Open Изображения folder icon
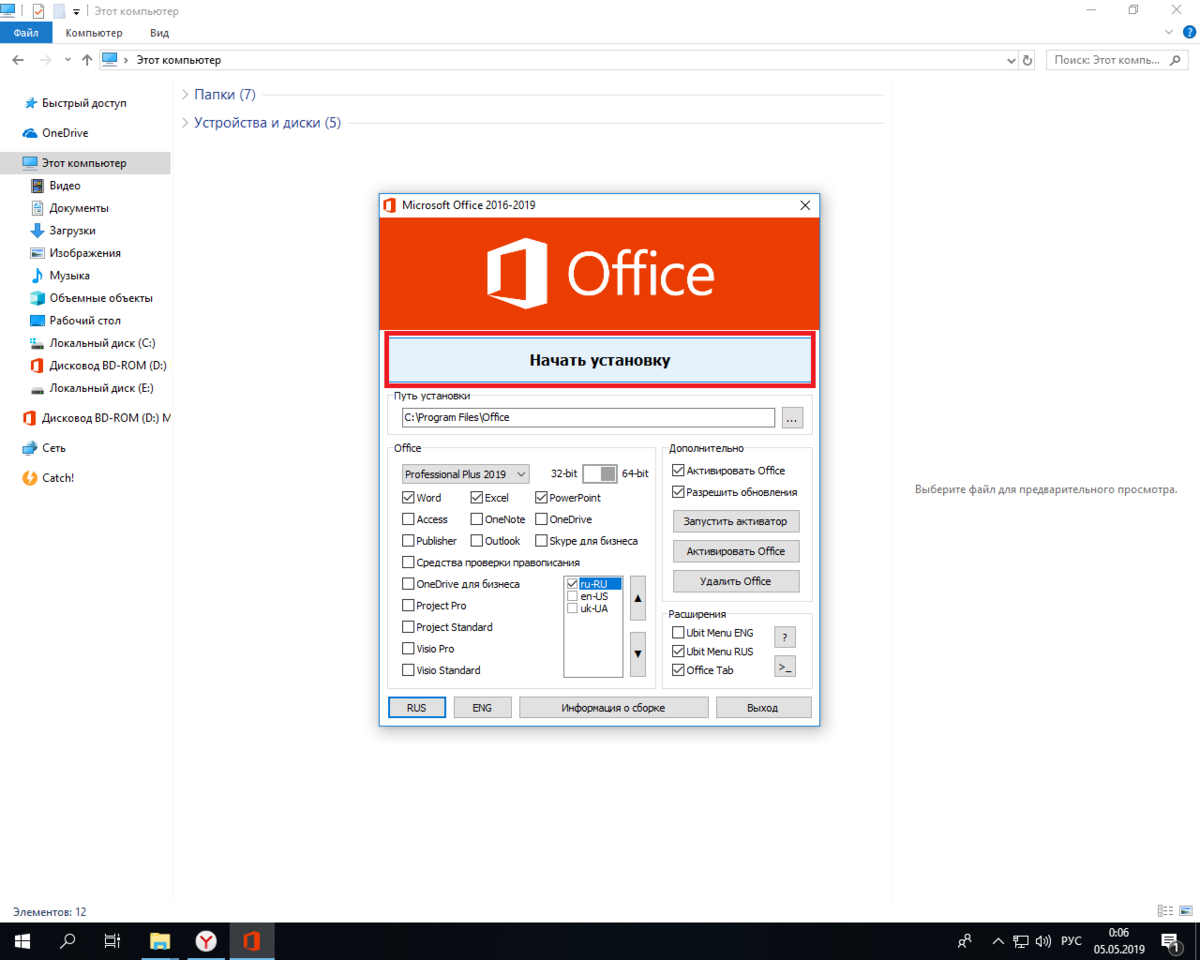The height and width of the screenshot is (960, 1200). (x=38, y=253)
